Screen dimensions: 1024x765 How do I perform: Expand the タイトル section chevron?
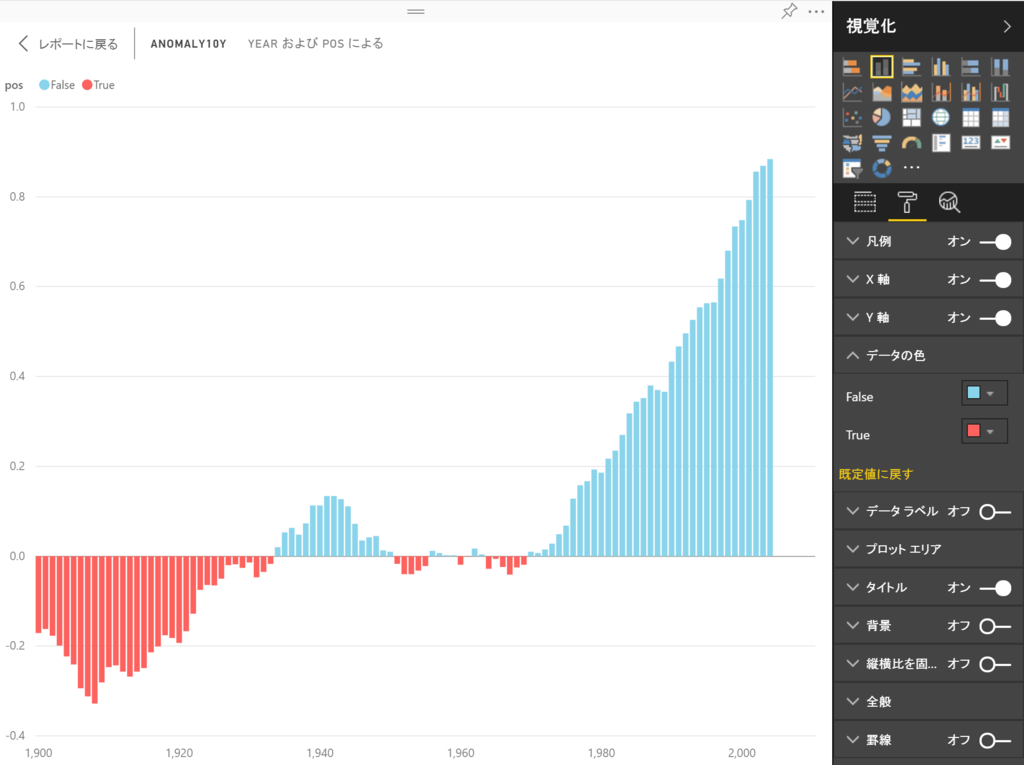pyautogui.click(x=852, y=587)
